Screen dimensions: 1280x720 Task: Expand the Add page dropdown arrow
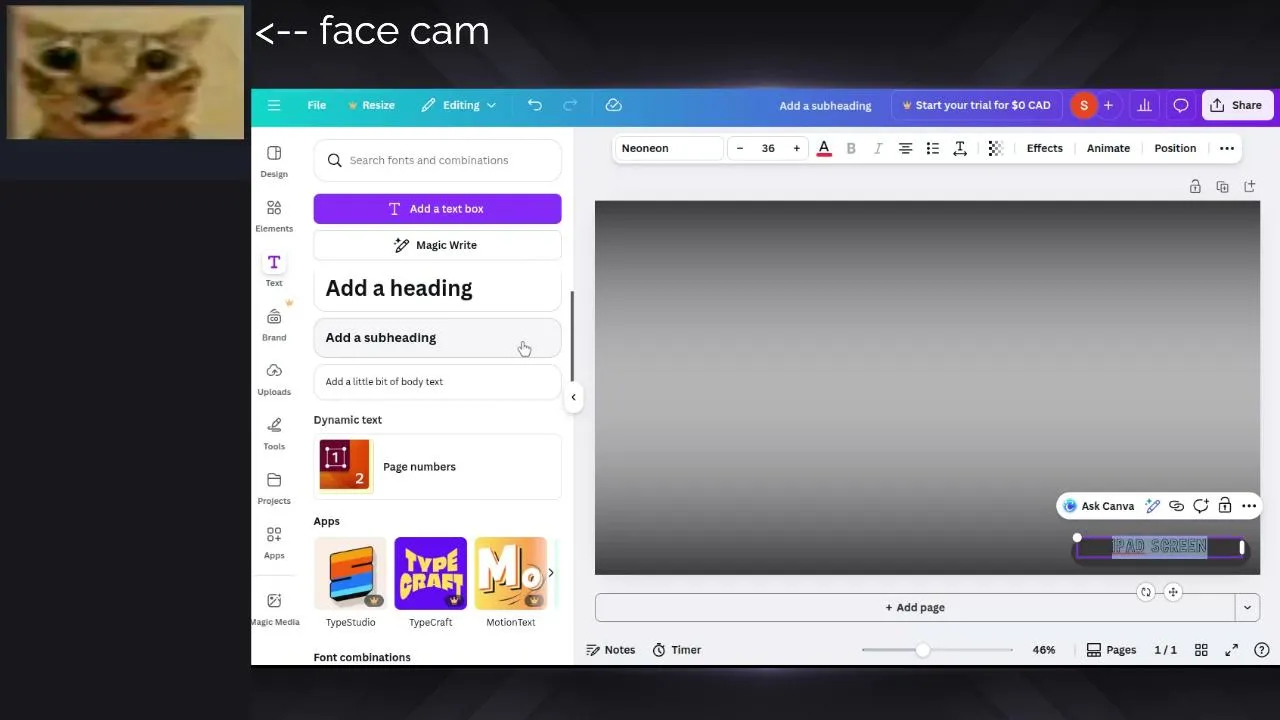(x=1247, y=607)
